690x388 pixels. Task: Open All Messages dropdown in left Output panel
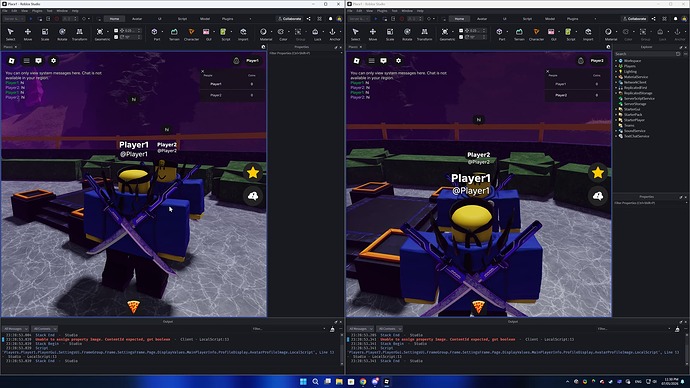coord(15,329)
